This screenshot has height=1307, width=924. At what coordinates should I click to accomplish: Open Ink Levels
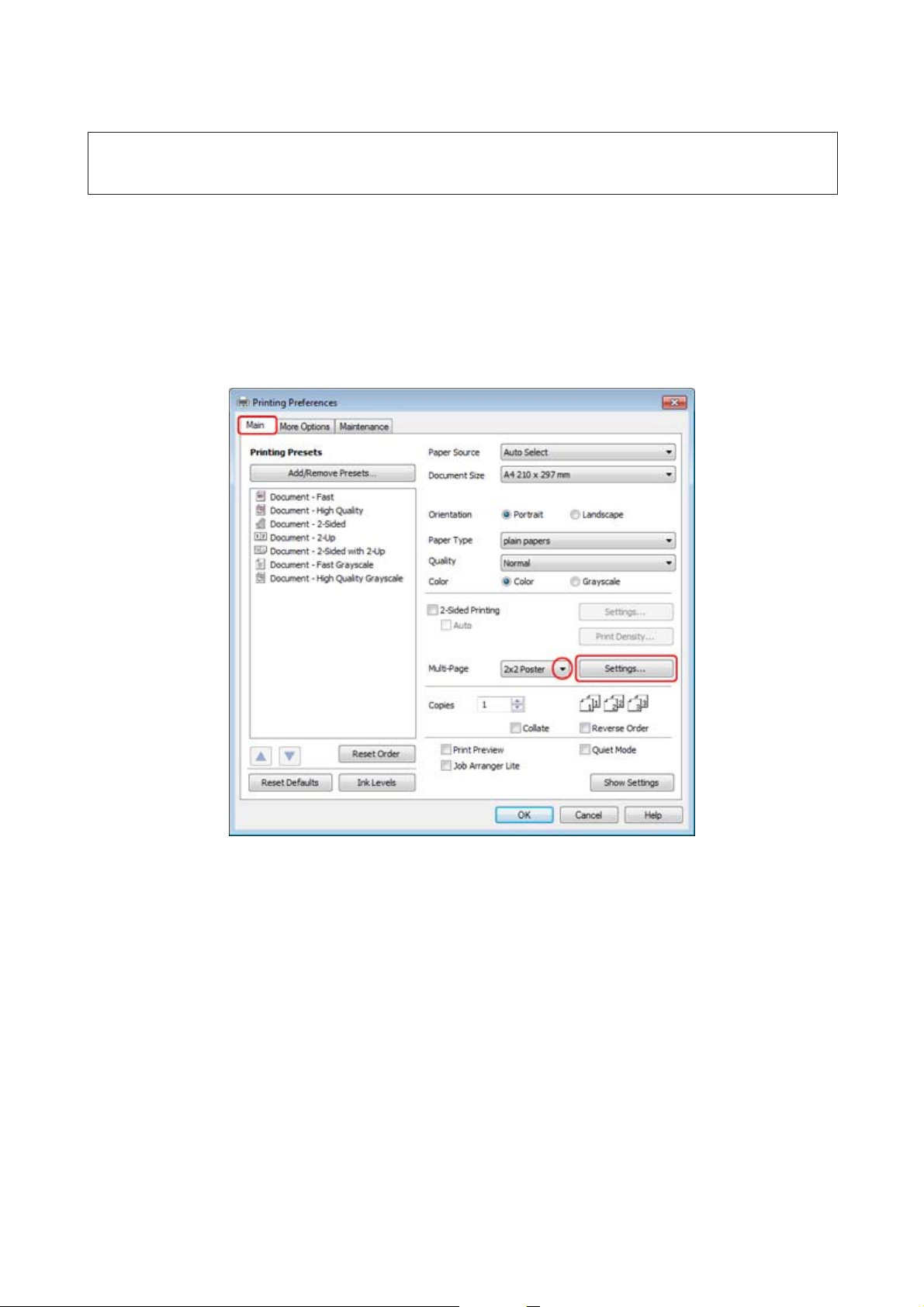pyautogui.click(x=376, y=783)
